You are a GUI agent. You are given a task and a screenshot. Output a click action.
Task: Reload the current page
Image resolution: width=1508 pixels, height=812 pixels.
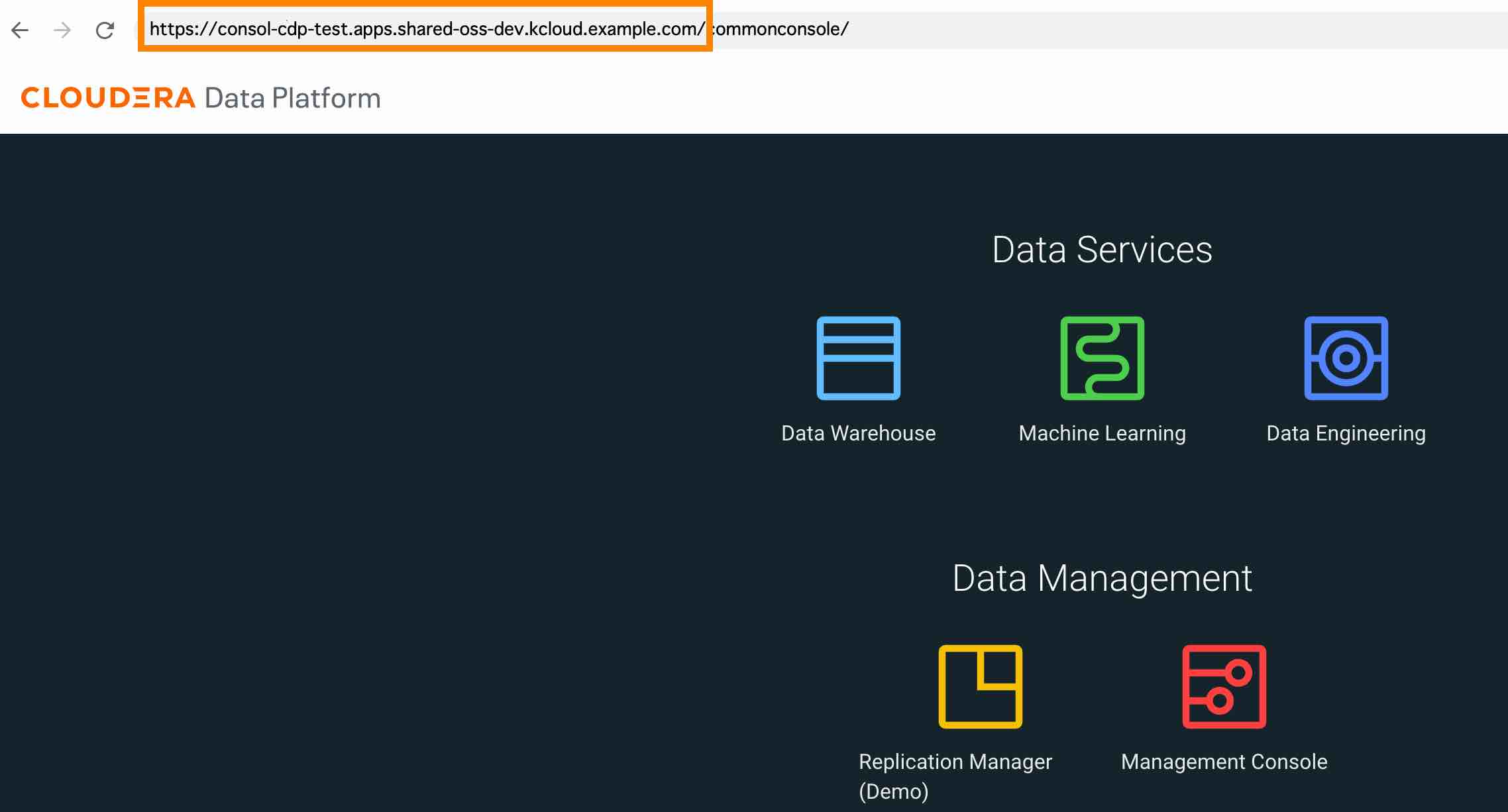pyautogui.click(x=105, y=30)
